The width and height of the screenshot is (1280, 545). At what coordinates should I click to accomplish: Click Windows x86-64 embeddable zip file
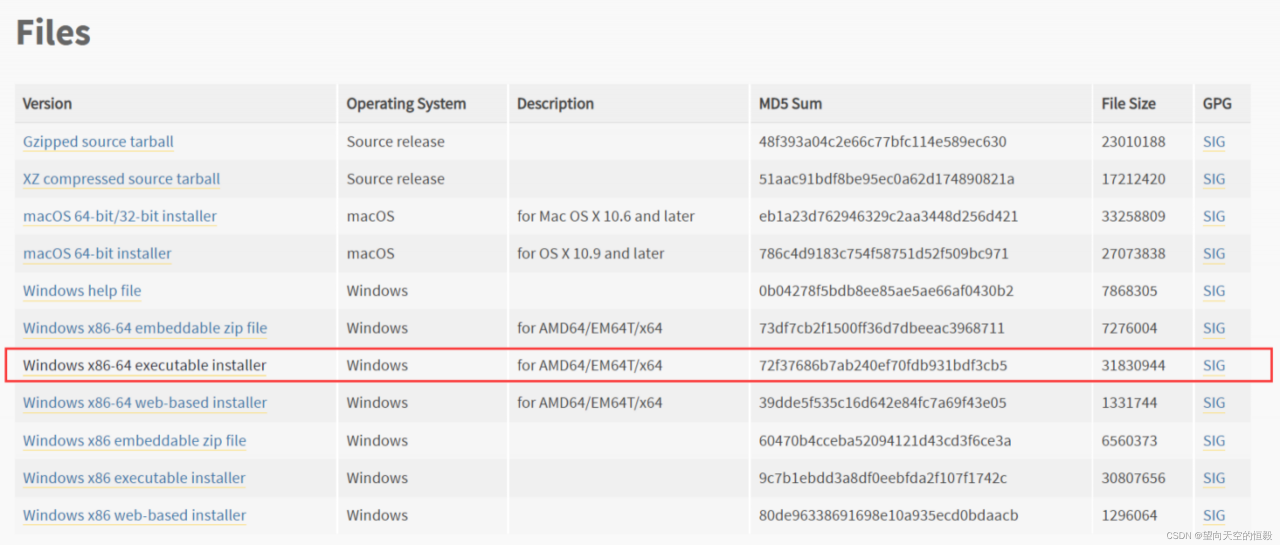(x=145, y=328)
